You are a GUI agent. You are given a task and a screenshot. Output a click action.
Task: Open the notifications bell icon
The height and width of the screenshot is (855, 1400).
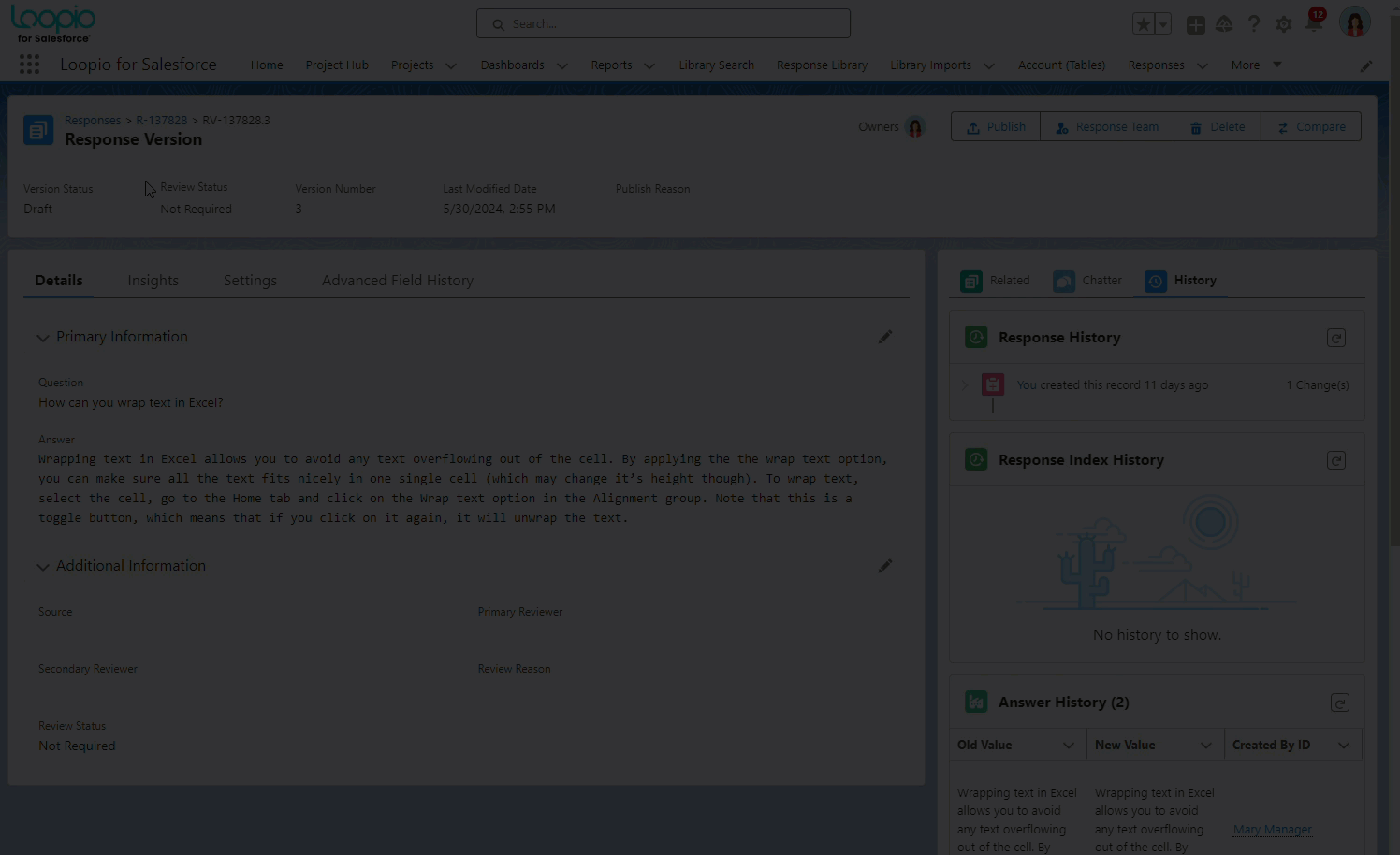1314,22
